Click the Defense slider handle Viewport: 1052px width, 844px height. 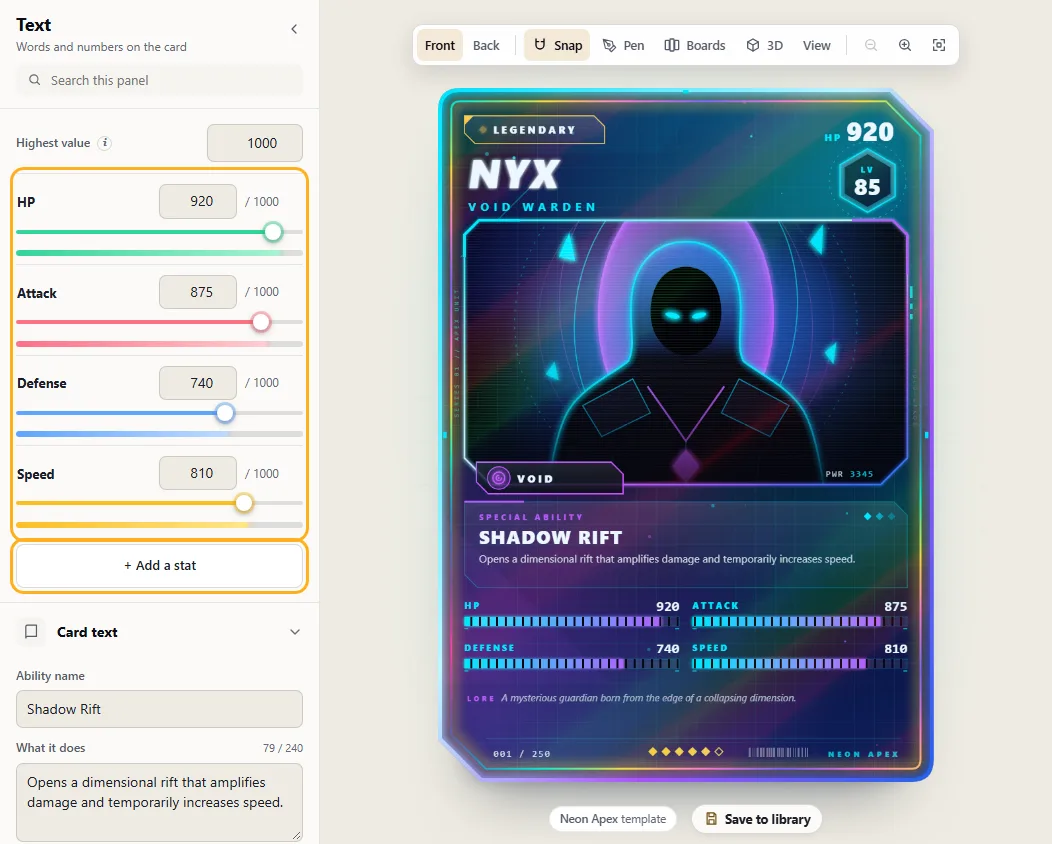(225, 413)
